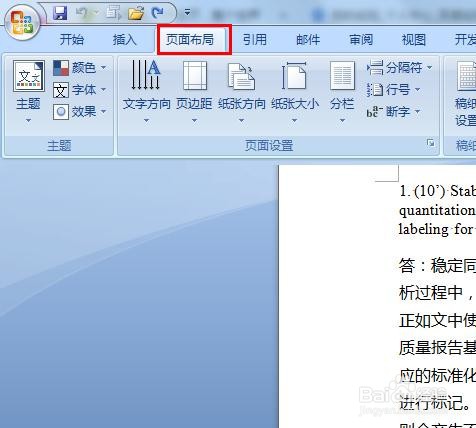This screenshot has height=428, width=476.
Task: Expand the 分栏 dropdown arrow
Action: pyautogui.click(x=342, y=120)
